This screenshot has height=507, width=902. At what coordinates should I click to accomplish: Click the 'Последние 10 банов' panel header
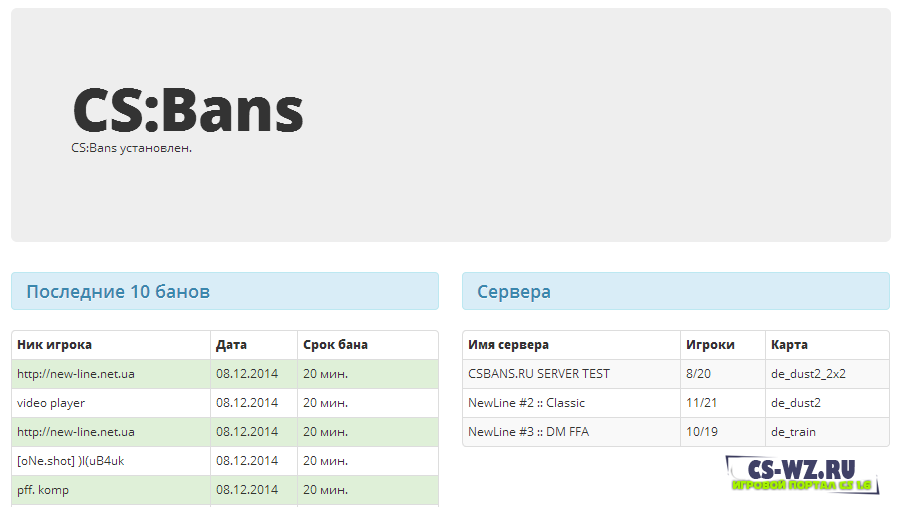[225, 291]
